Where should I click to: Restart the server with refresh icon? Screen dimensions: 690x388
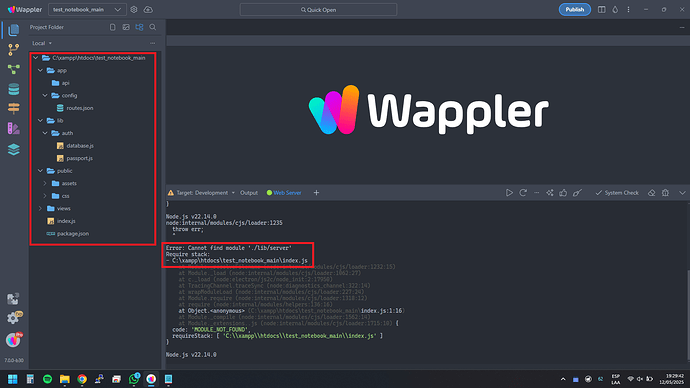pos(523,193)
